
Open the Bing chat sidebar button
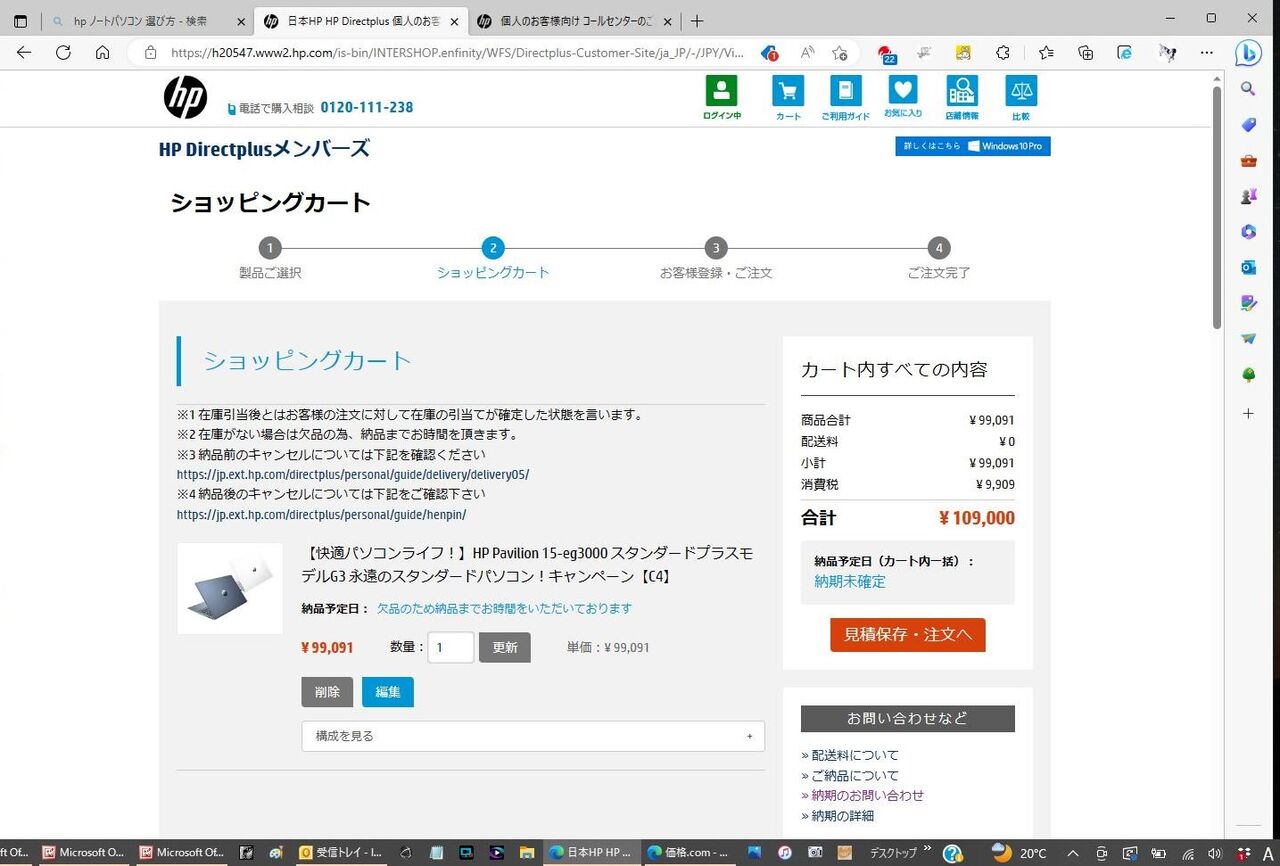click(x=1248, y=53)
